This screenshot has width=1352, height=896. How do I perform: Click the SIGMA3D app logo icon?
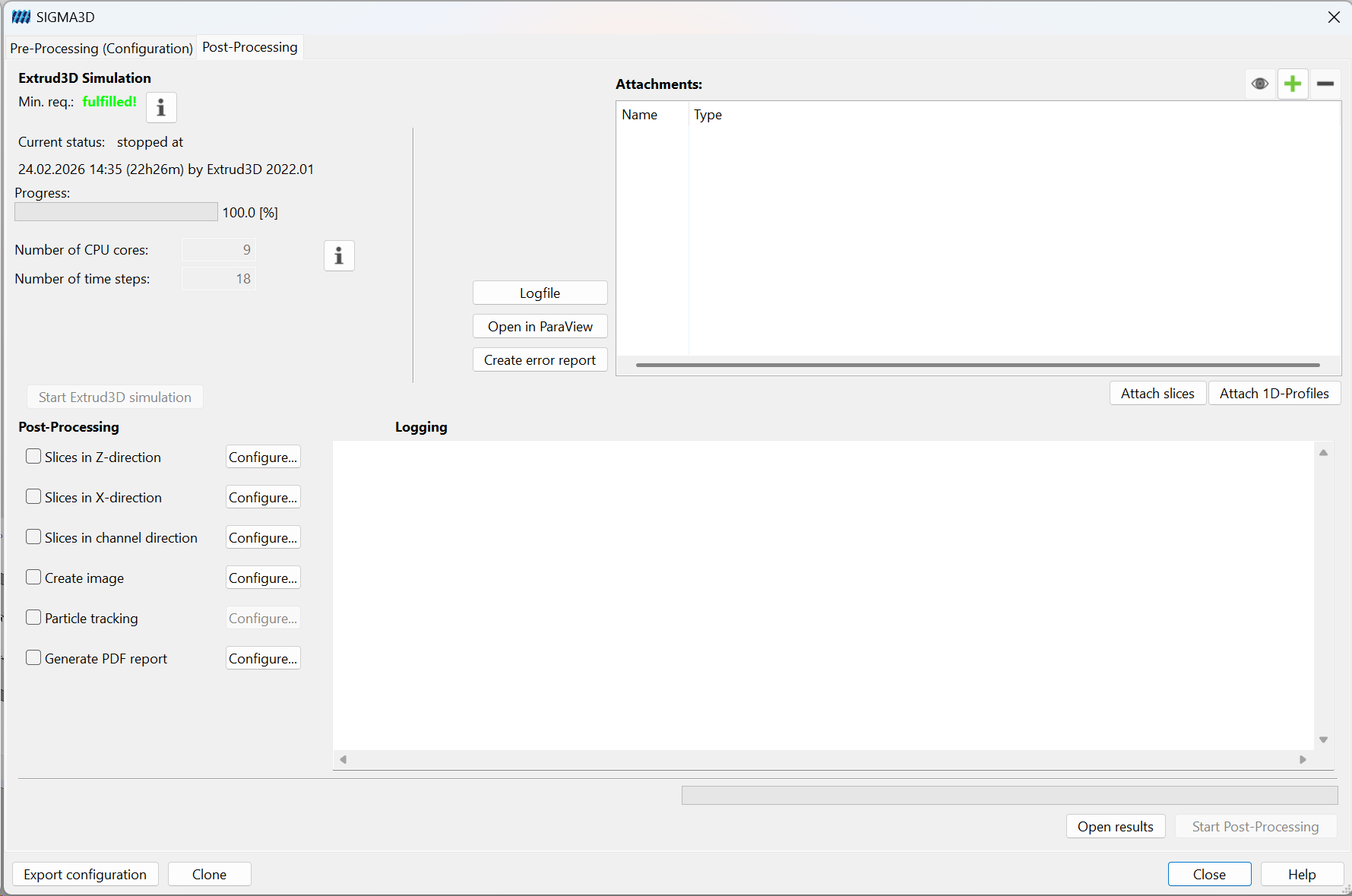(21, 17)
